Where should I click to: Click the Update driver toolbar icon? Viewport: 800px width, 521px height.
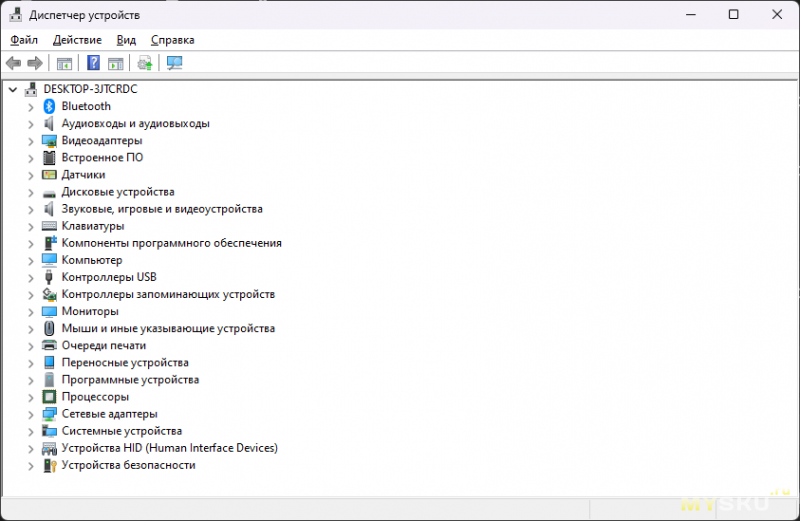[x=145, y=63]
